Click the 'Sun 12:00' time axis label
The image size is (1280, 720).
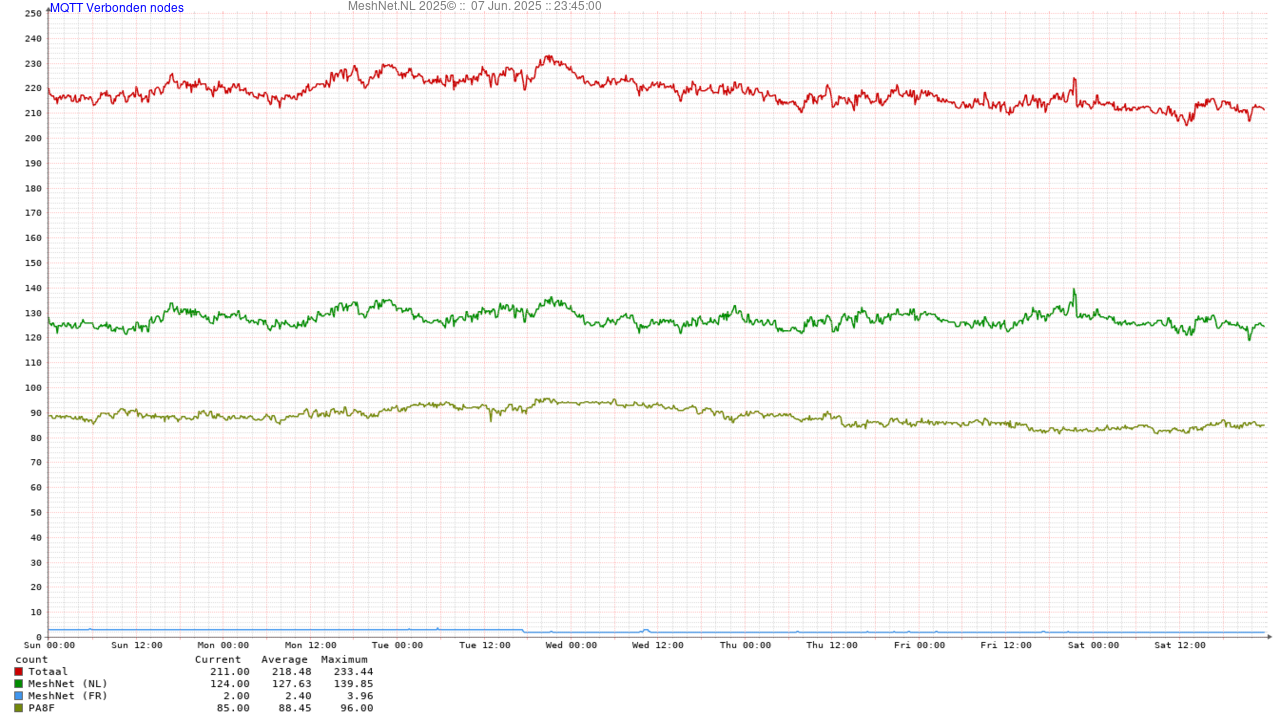click(136, 646)
